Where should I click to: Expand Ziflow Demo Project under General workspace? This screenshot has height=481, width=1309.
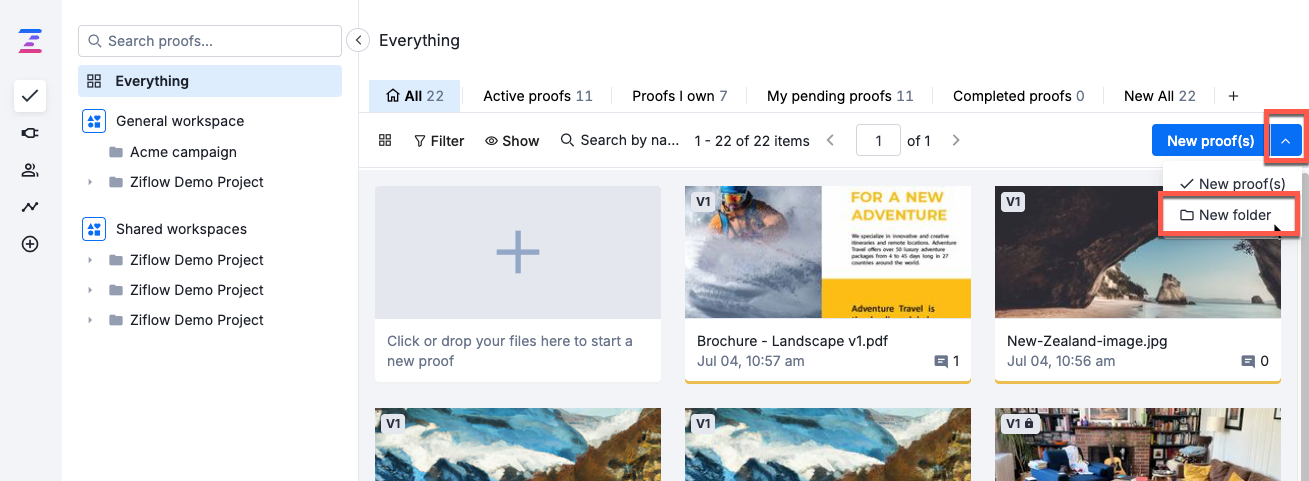[90, 182]
